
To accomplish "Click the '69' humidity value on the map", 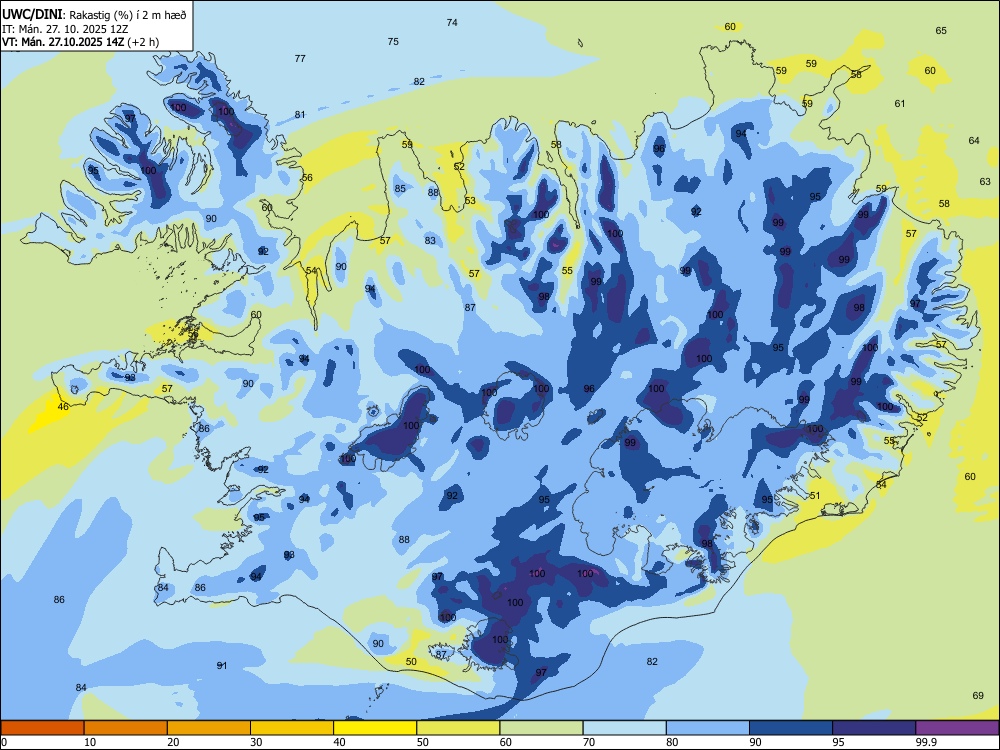I will coord(978,696).
